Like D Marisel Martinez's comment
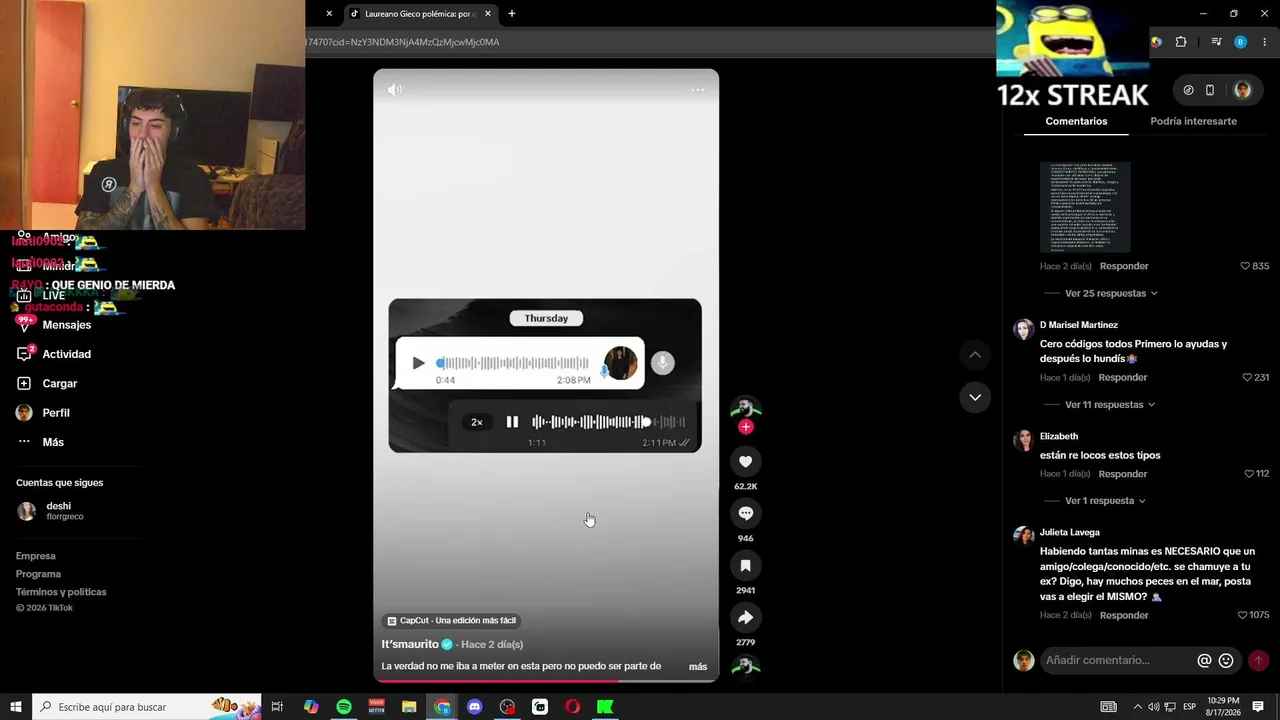 click(x=1247, y=378)
